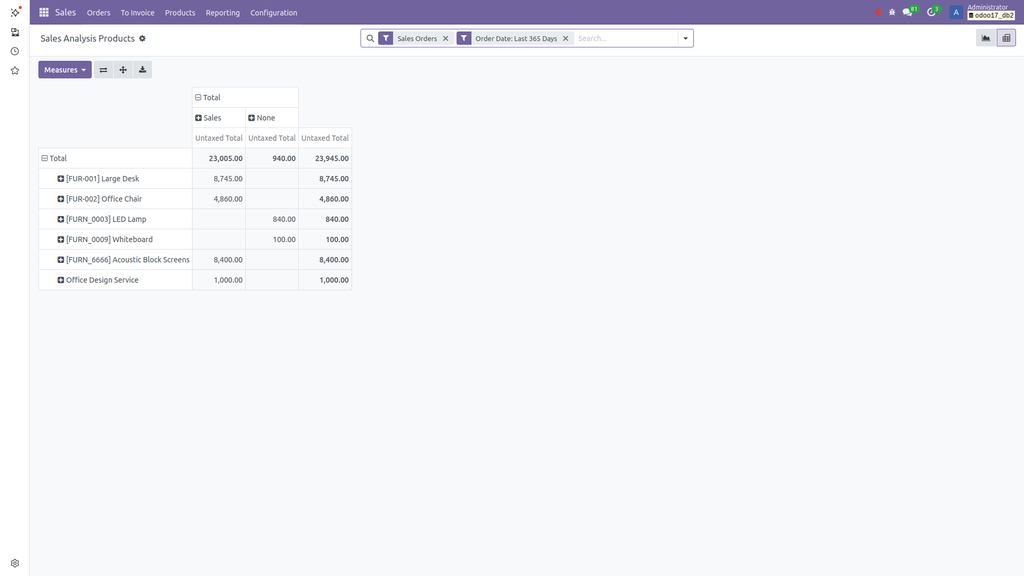This screenshot has height=576, width=1024.
Task: Open the conversations messages icon
Action: tap(908, 13)
